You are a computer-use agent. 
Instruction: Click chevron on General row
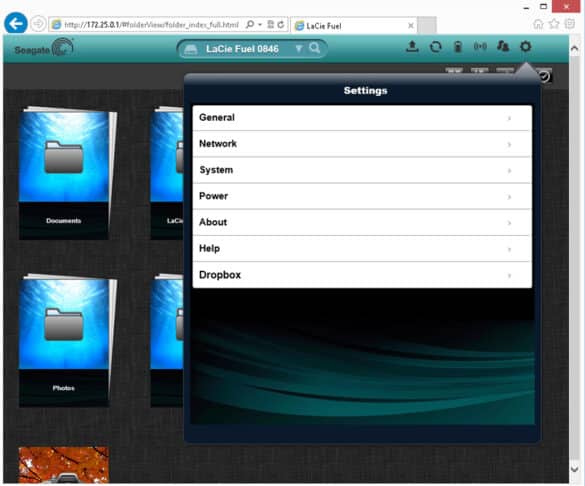click(509, 119)
